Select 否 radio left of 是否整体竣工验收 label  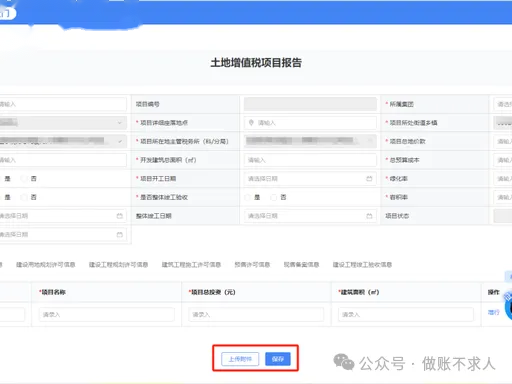(24, 197)
